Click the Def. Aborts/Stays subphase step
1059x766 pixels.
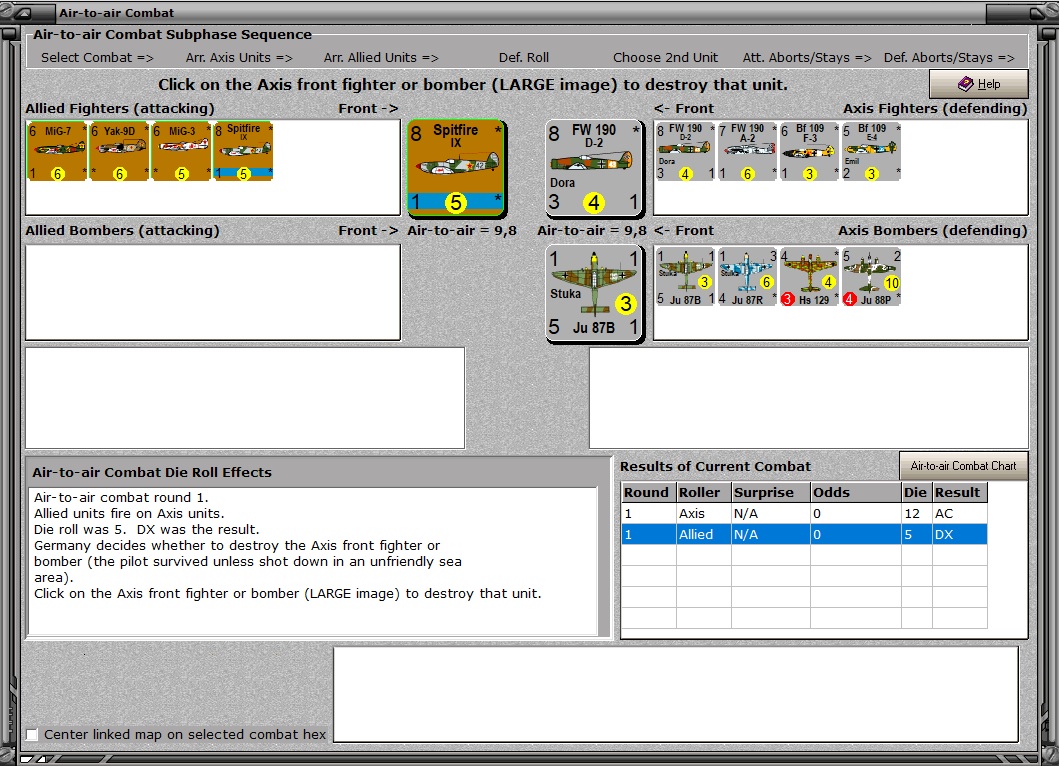point(949,57)
